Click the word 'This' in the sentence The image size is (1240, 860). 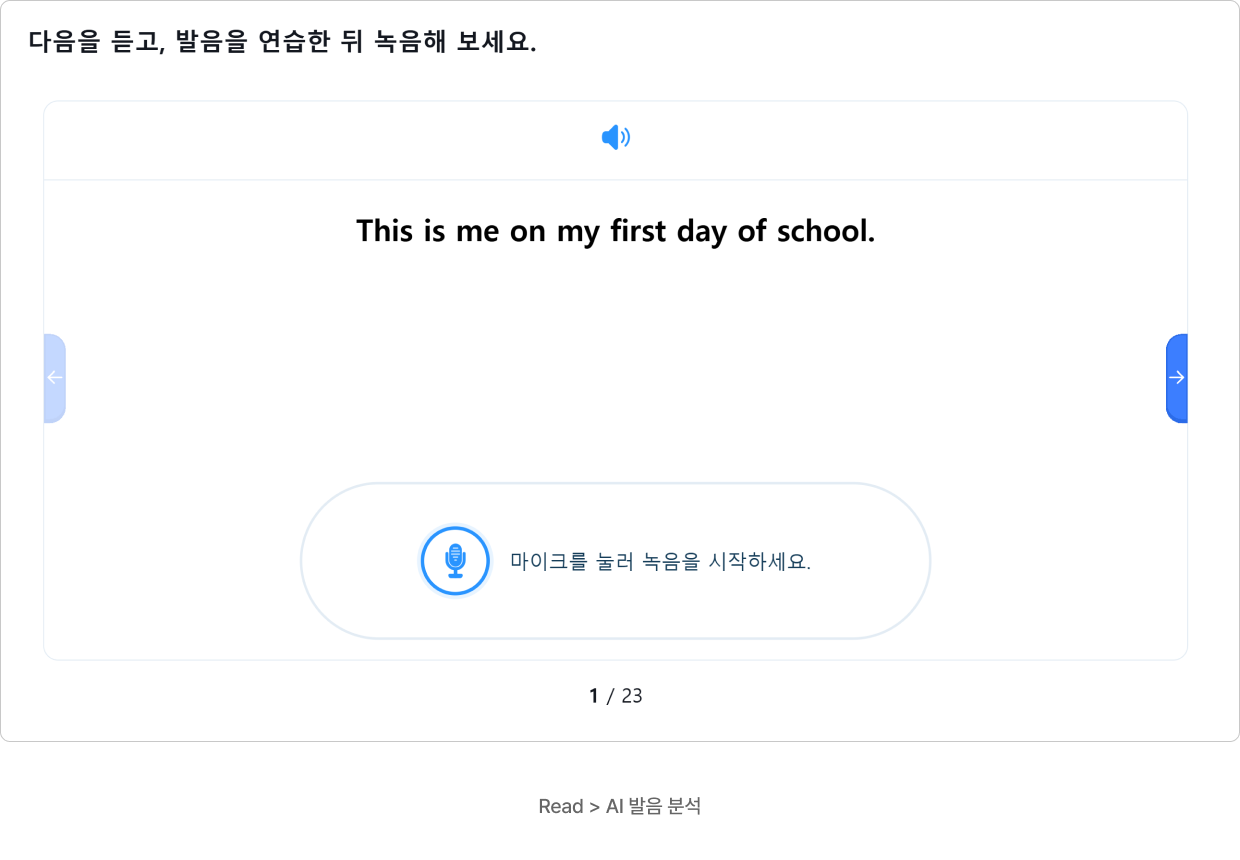[x=385, y=231]
